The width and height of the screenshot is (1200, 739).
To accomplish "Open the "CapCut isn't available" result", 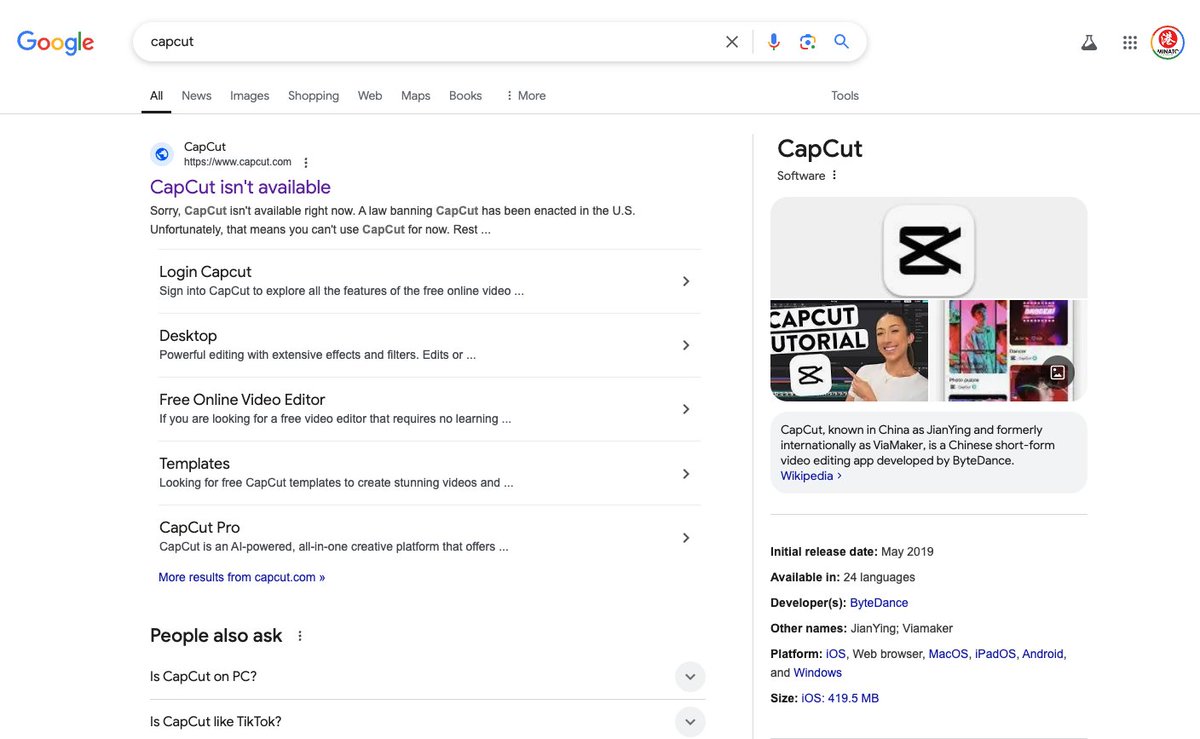I will click(240, 187).
